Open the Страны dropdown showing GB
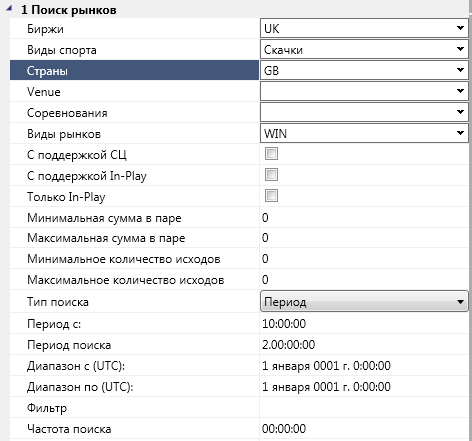 point(364,70)
